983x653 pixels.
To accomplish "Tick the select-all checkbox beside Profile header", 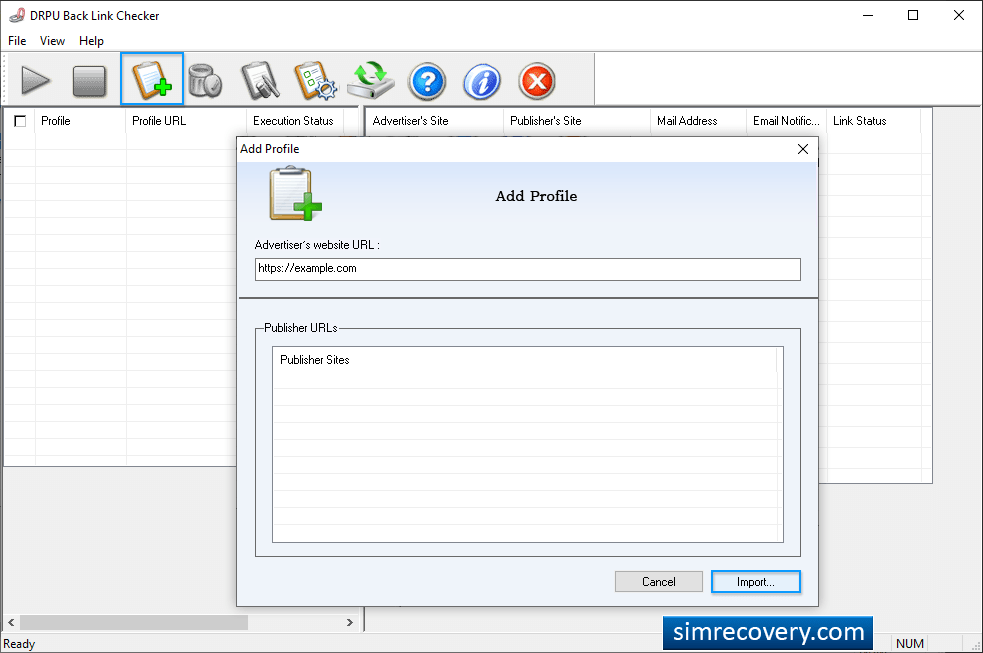I will point(20,121).
